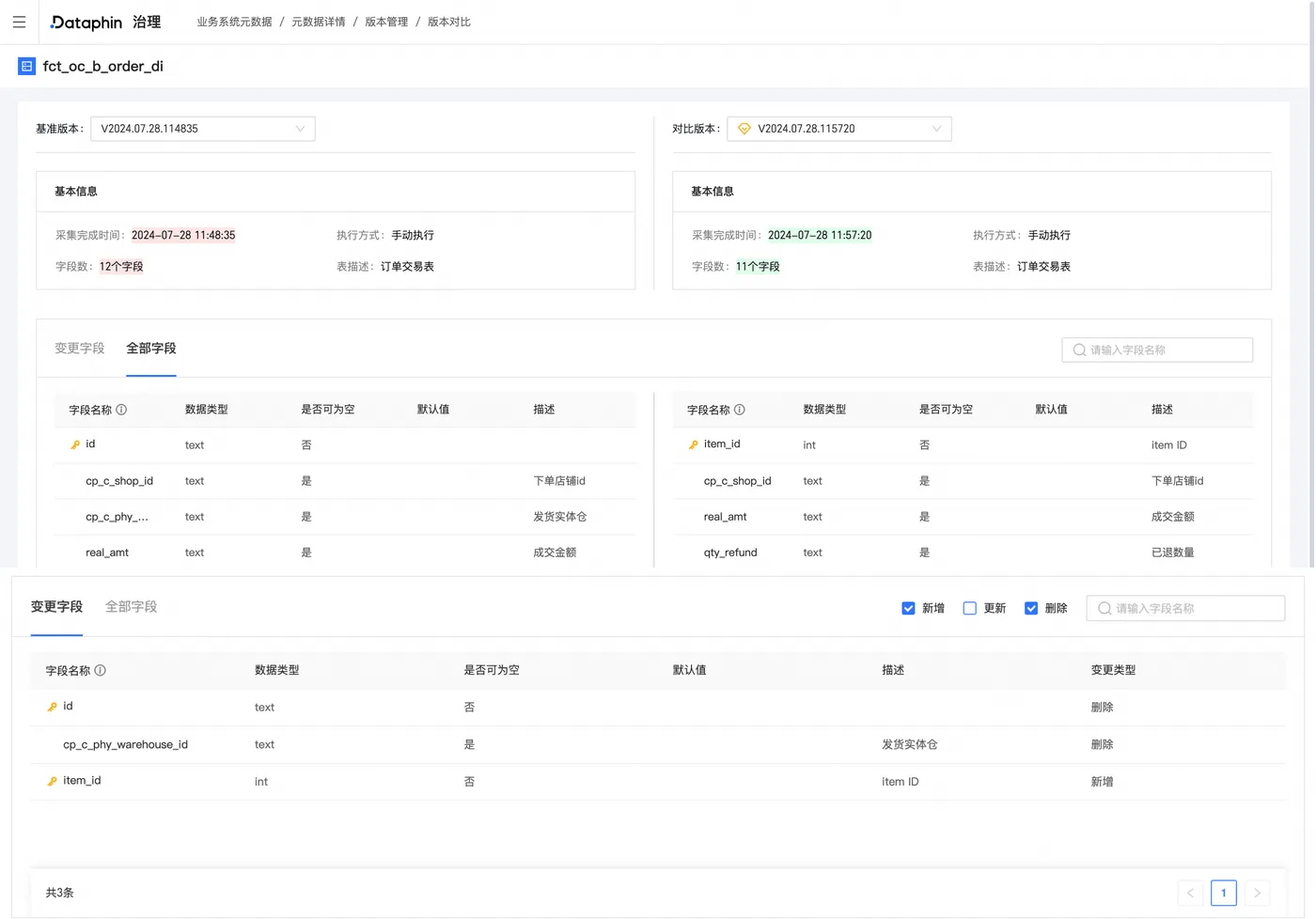Click 新增 change type of item_id row

pos(1102,782)
